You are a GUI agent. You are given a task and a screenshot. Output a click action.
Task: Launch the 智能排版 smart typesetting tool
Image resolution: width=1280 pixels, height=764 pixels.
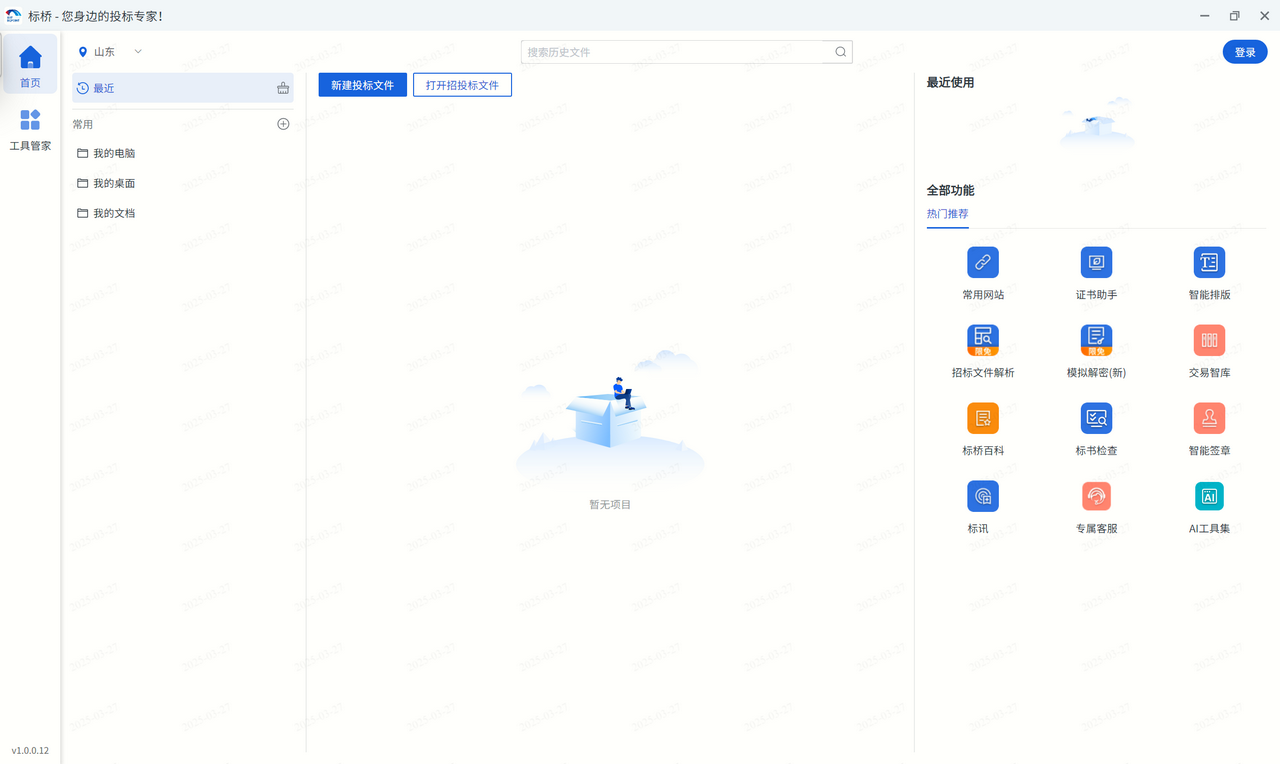tap(1209, 272)
